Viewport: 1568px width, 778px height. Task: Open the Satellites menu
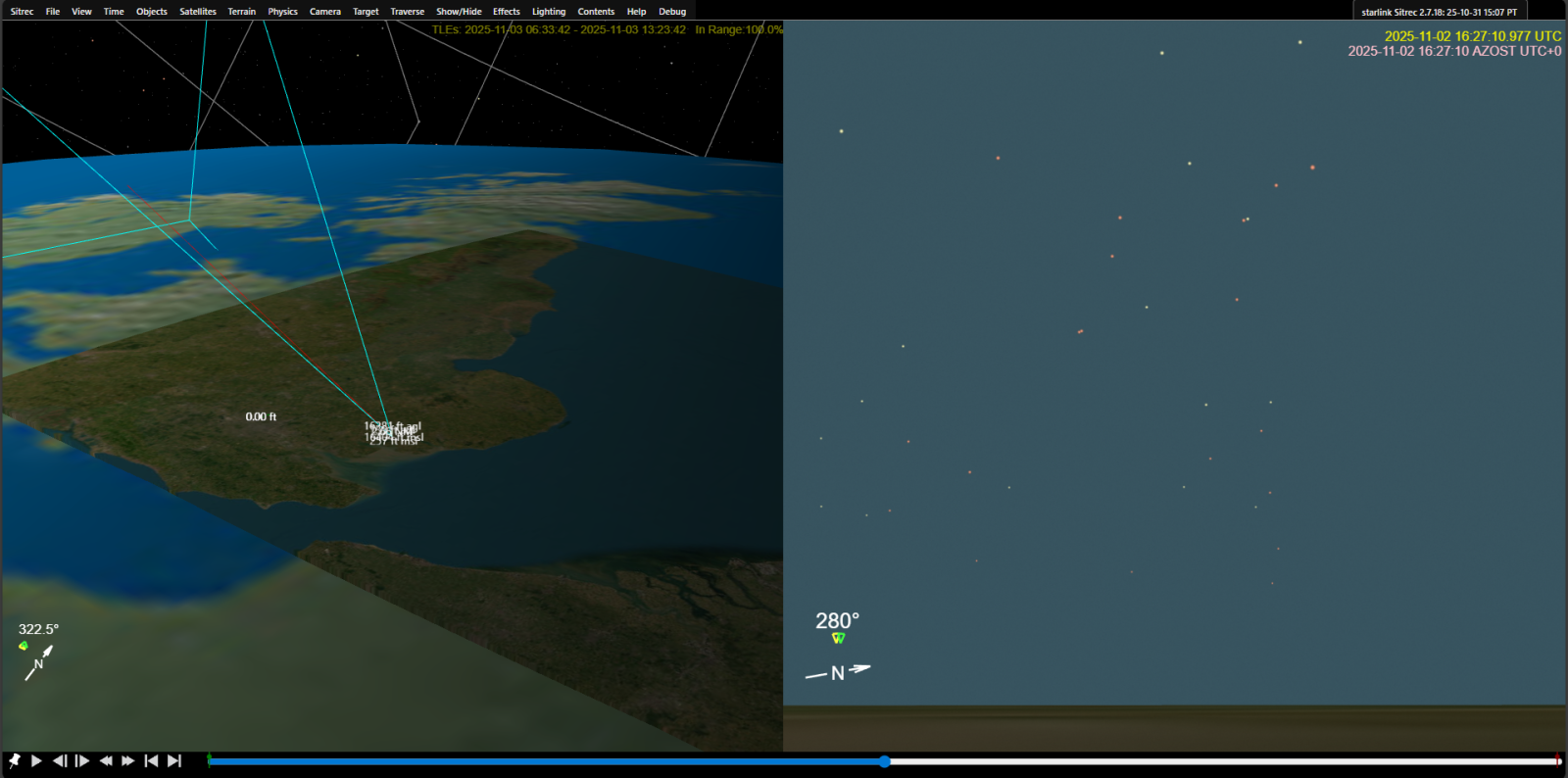click(198, 12)
